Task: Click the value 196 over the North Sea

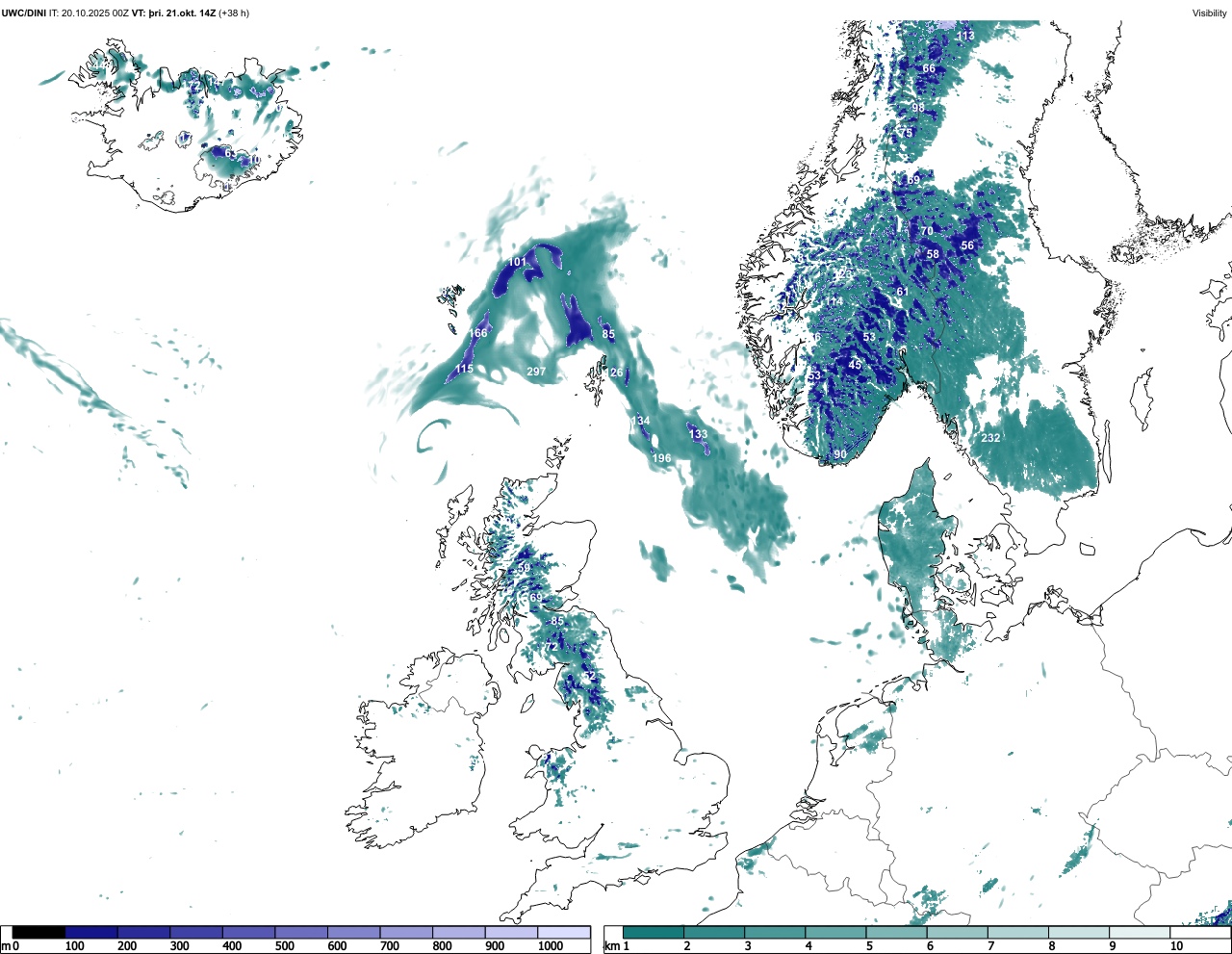Action: [x=661, y=458]
